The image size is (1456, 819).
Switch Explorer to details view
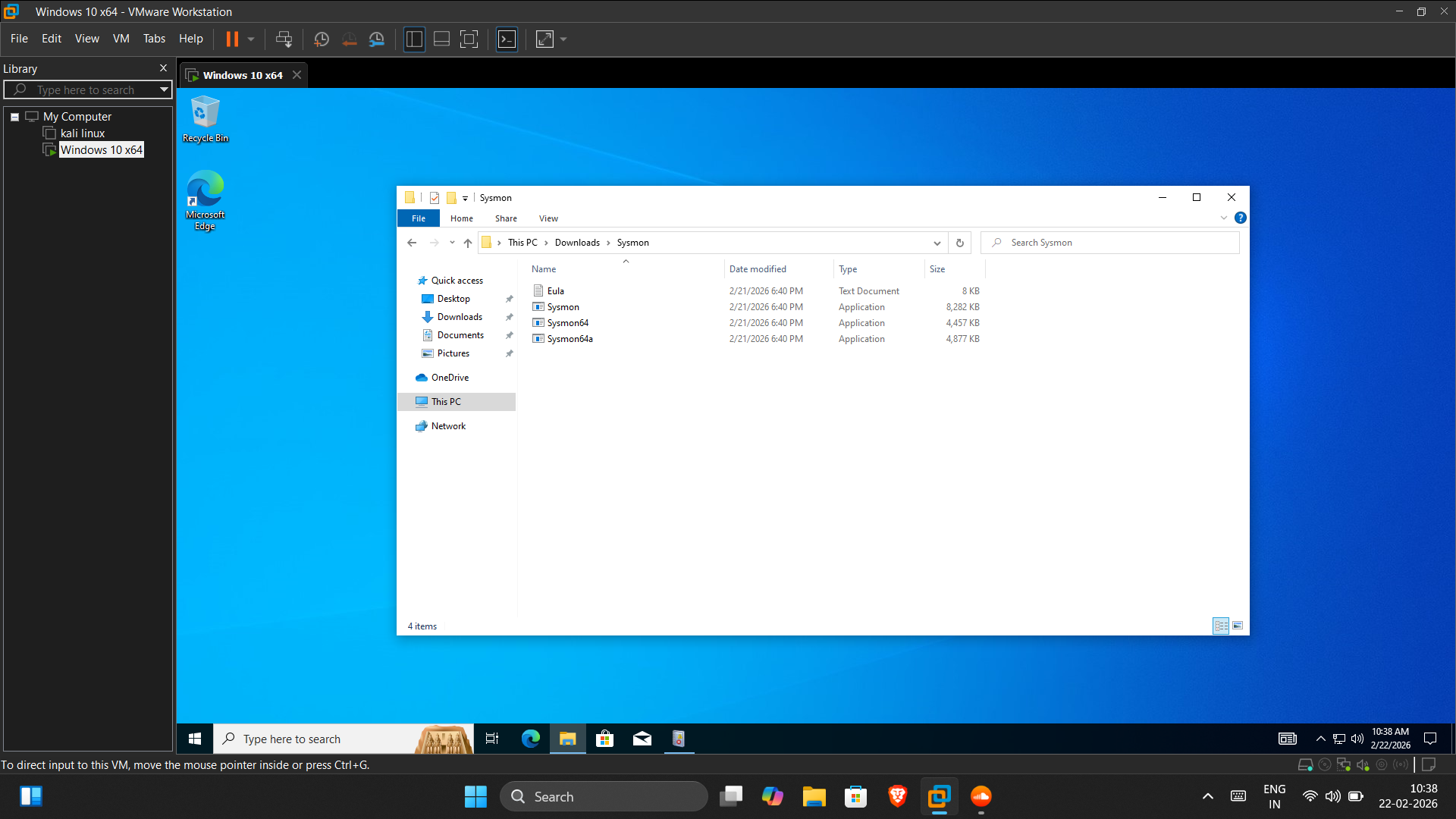[1221, 626]
